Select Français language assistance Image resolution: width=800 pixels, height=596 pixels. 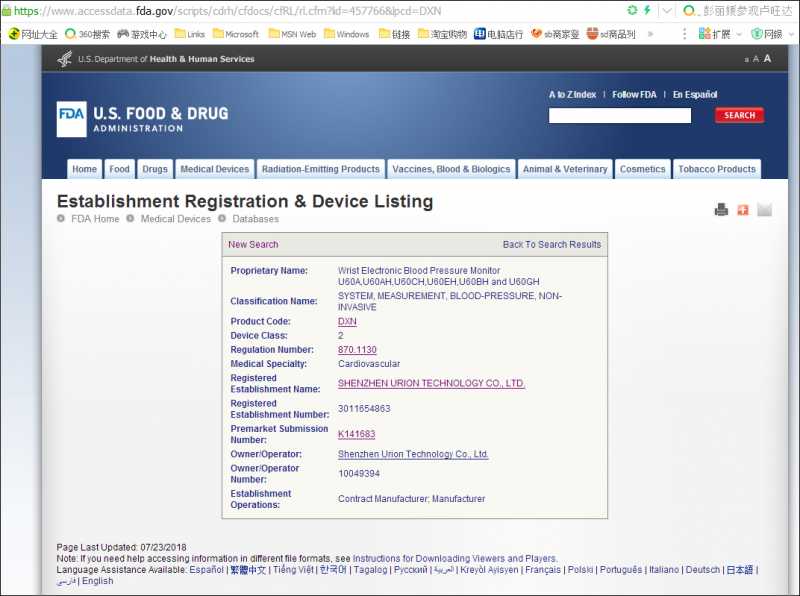pyautogui.click(x=543, y=570)
